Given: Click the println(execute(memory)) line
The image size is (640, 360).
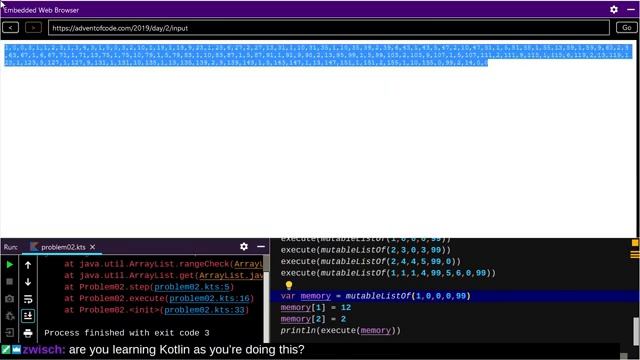Looking at the screenshot, I should [x=340, y=330].
